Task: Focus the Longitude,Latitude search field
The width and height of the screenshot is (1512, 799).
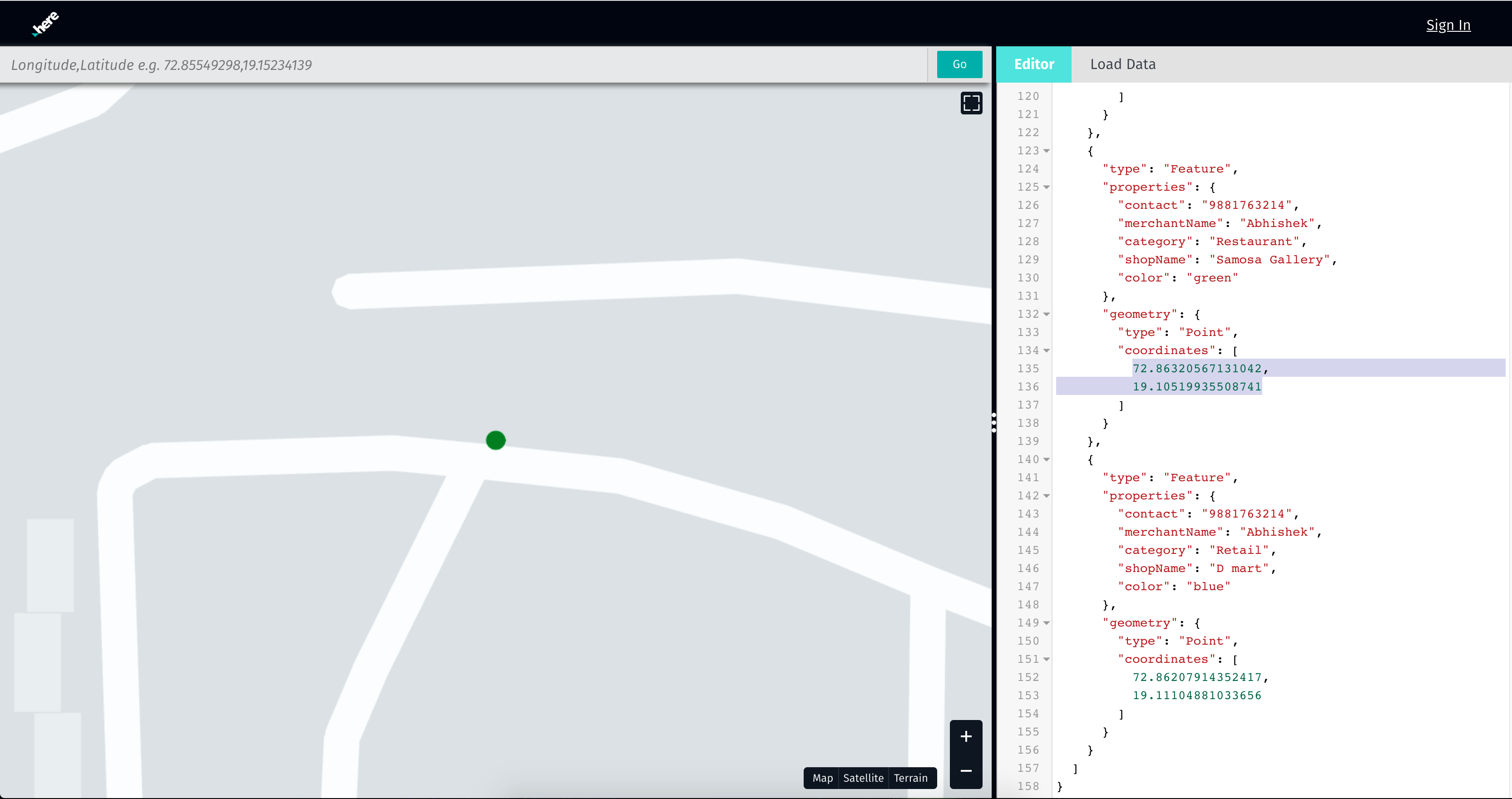Action: tap(464, 64)
